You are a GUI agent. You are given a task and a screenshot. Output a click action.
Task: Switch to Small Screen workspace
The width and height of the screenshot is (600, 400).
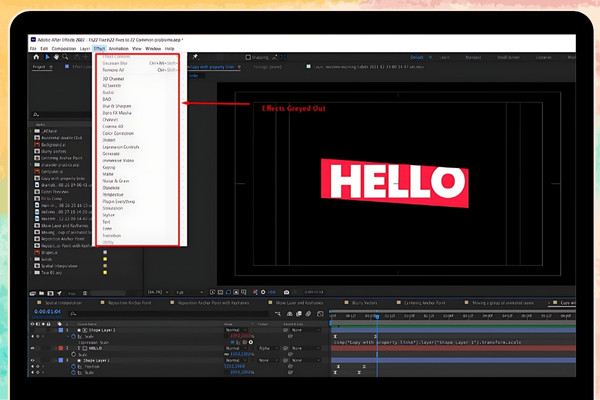click(508, 57)
